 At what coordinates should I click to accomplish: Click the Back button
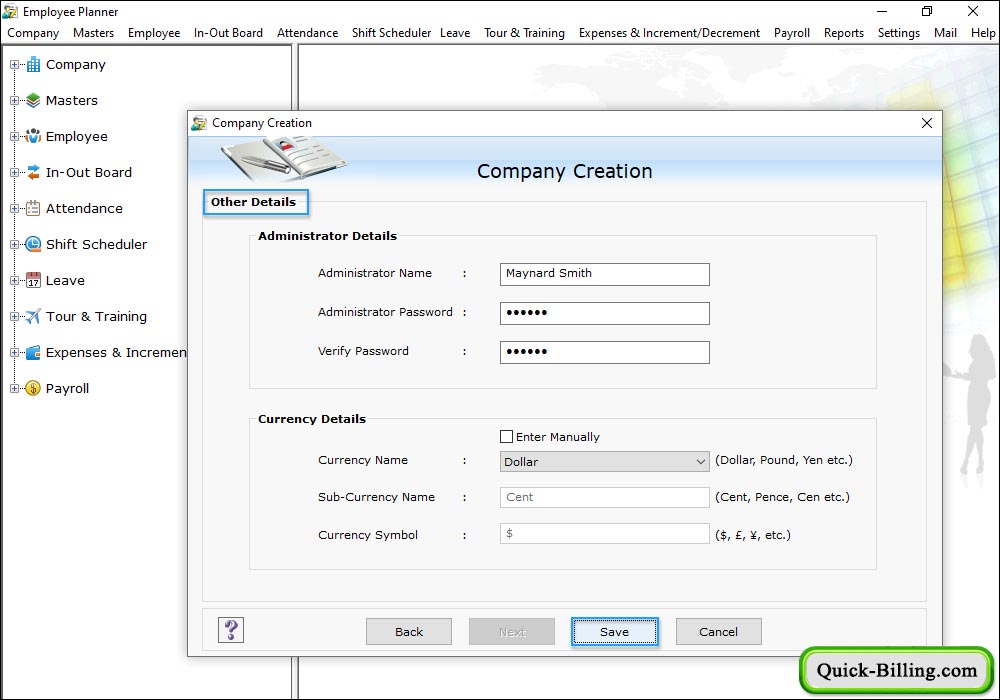pos(409,631)
